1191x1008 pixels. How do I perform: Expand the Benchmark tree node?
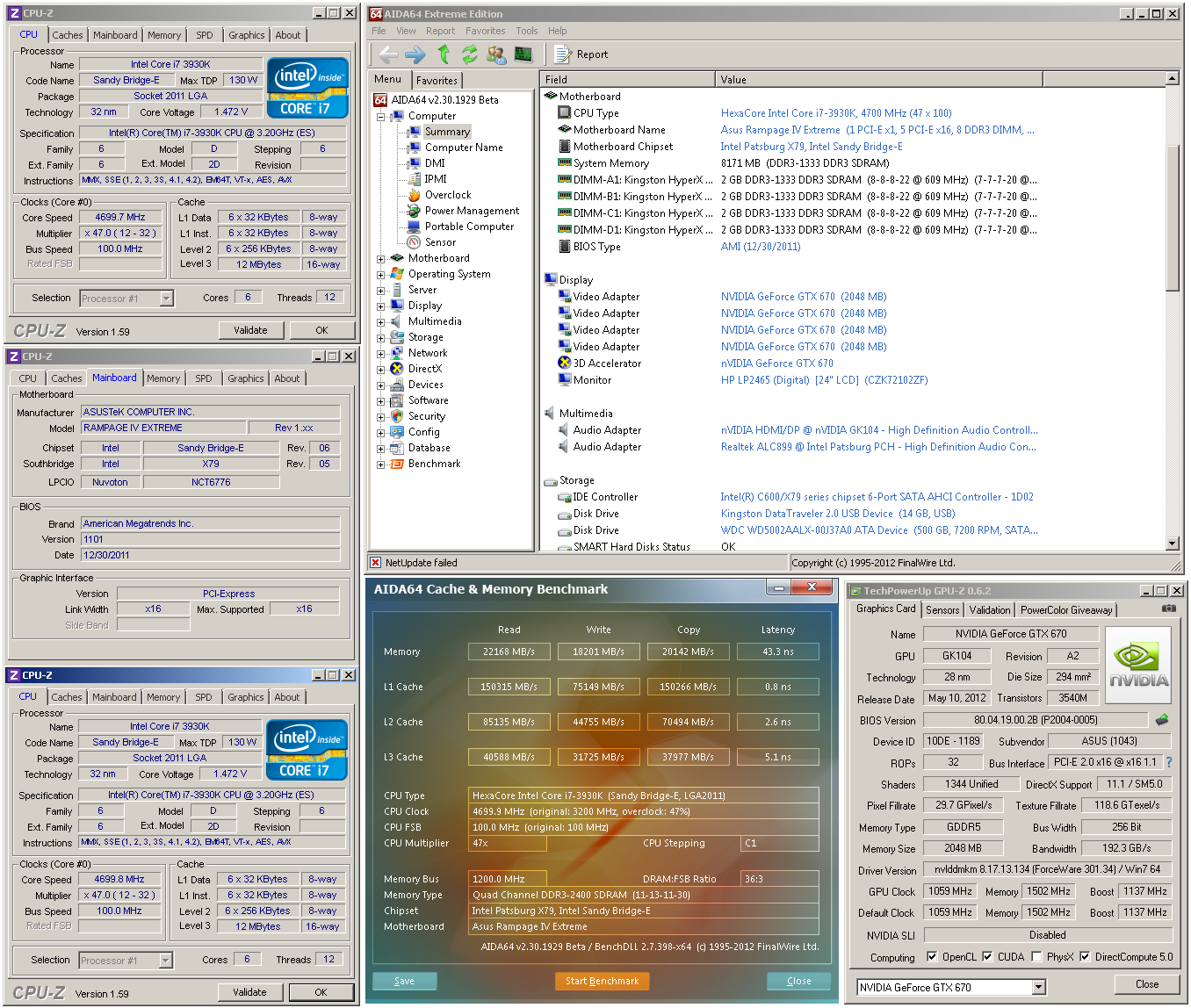[x=381, y=464]
